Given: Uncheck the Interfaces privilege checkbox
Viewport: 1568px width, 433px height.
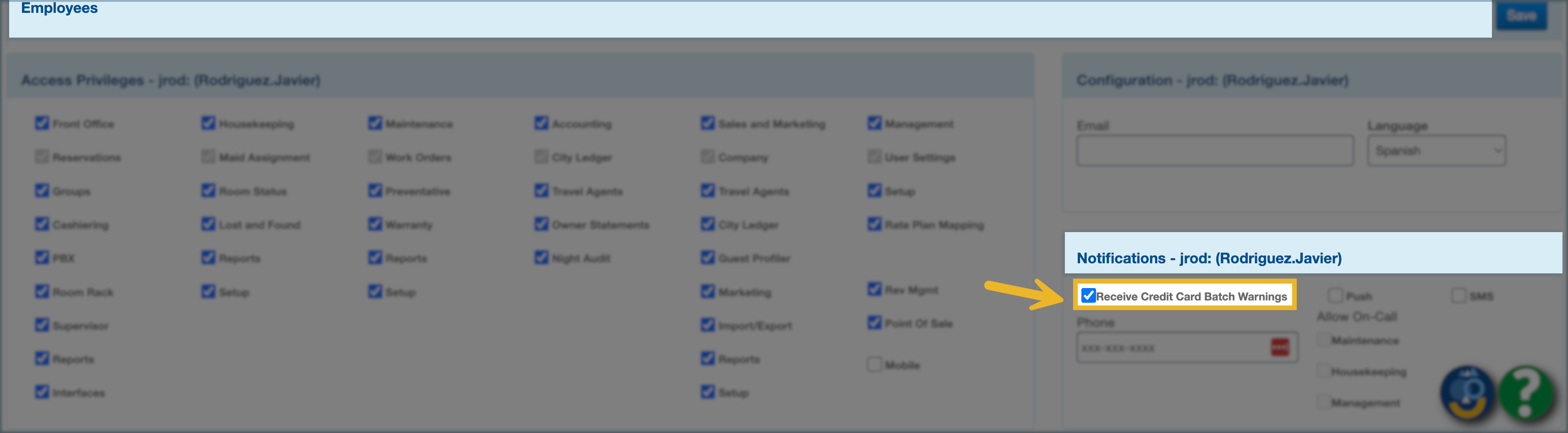Looking at the screenshot, I should tap(42, 392).
